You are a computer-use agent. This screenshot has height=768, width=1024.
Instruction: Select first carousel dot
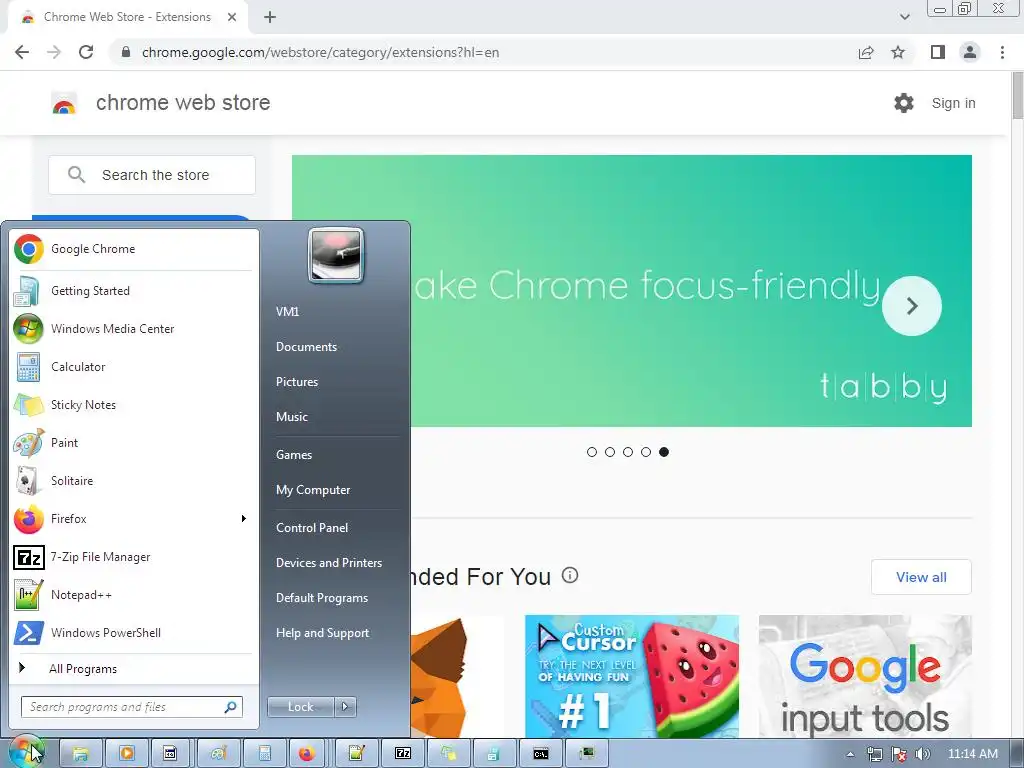click(x=592, y=452)
